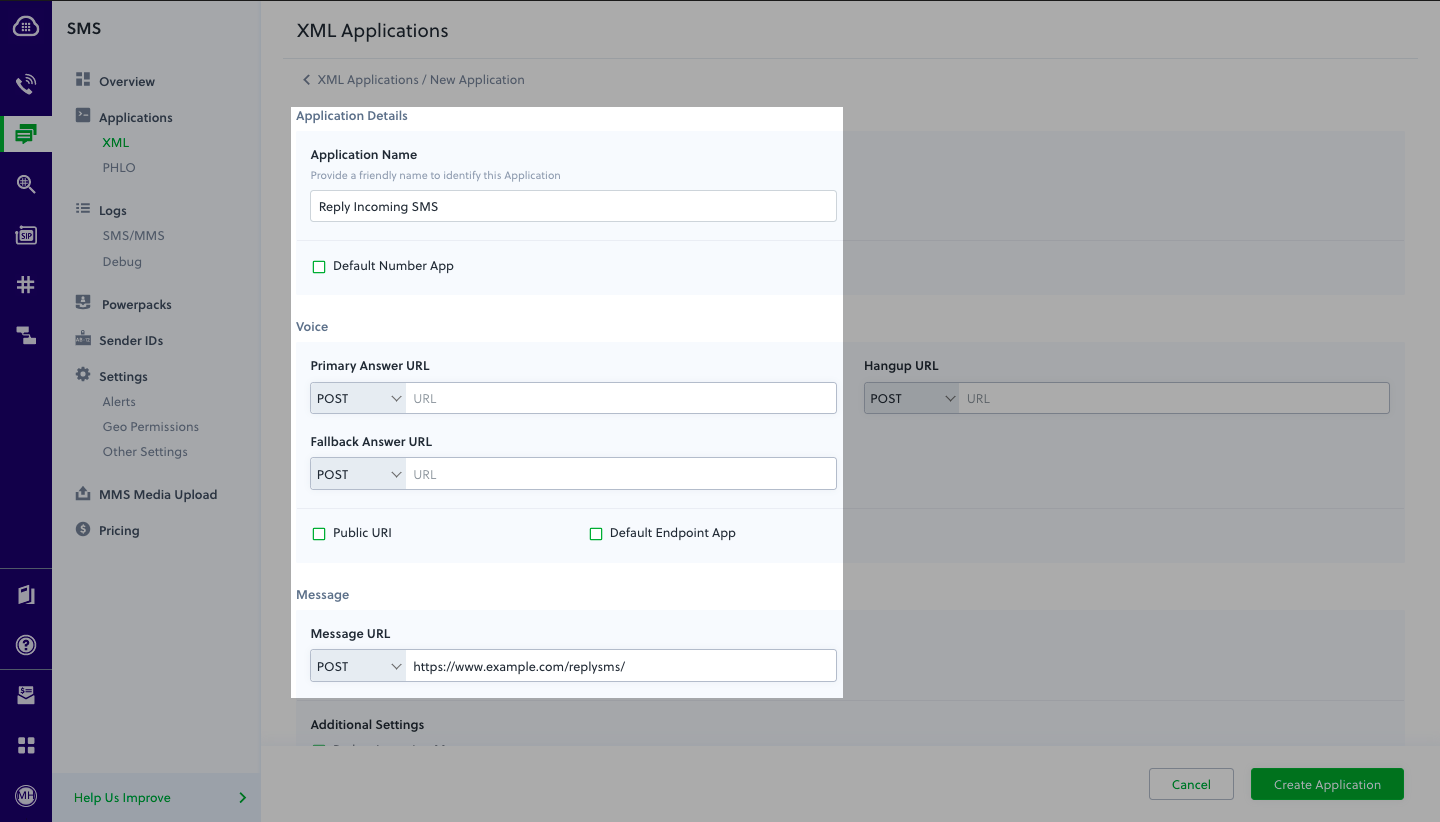Open the number Lookup magnifier icon
This screenshot has height=822, width=1440.
(x=25, y=184)
